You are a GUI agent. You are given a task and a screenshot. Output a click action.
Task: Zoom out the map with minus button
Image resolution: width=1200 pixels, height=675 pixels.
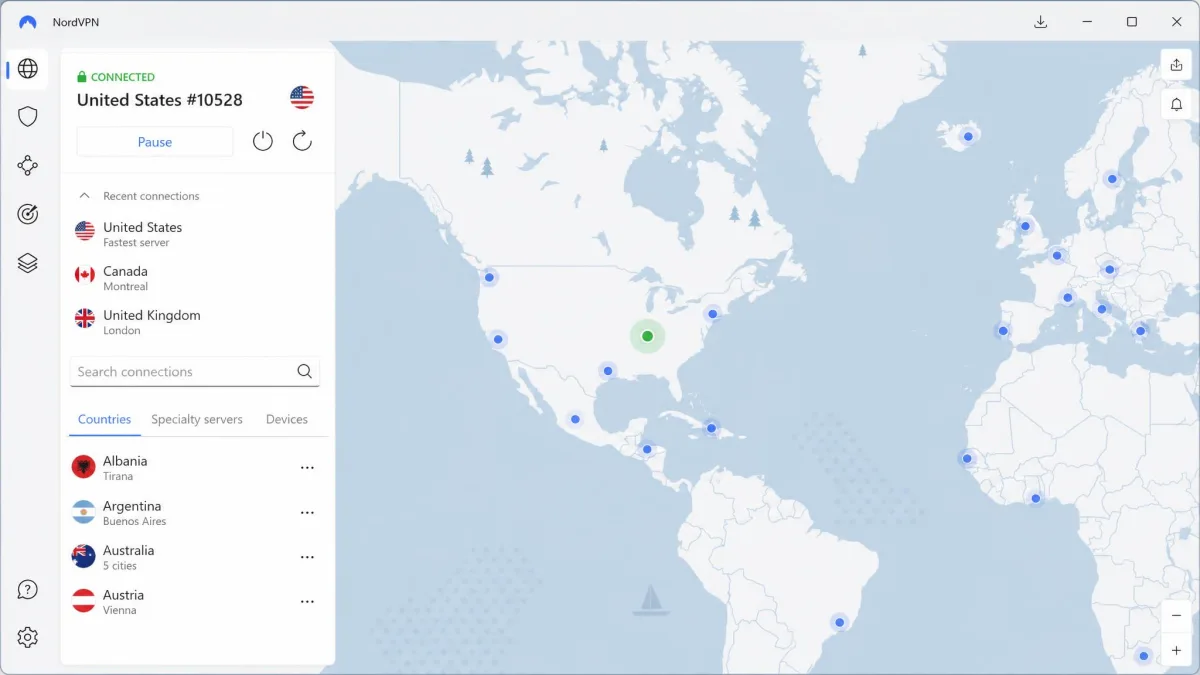pyautogui.click(x=1176, y=615)
